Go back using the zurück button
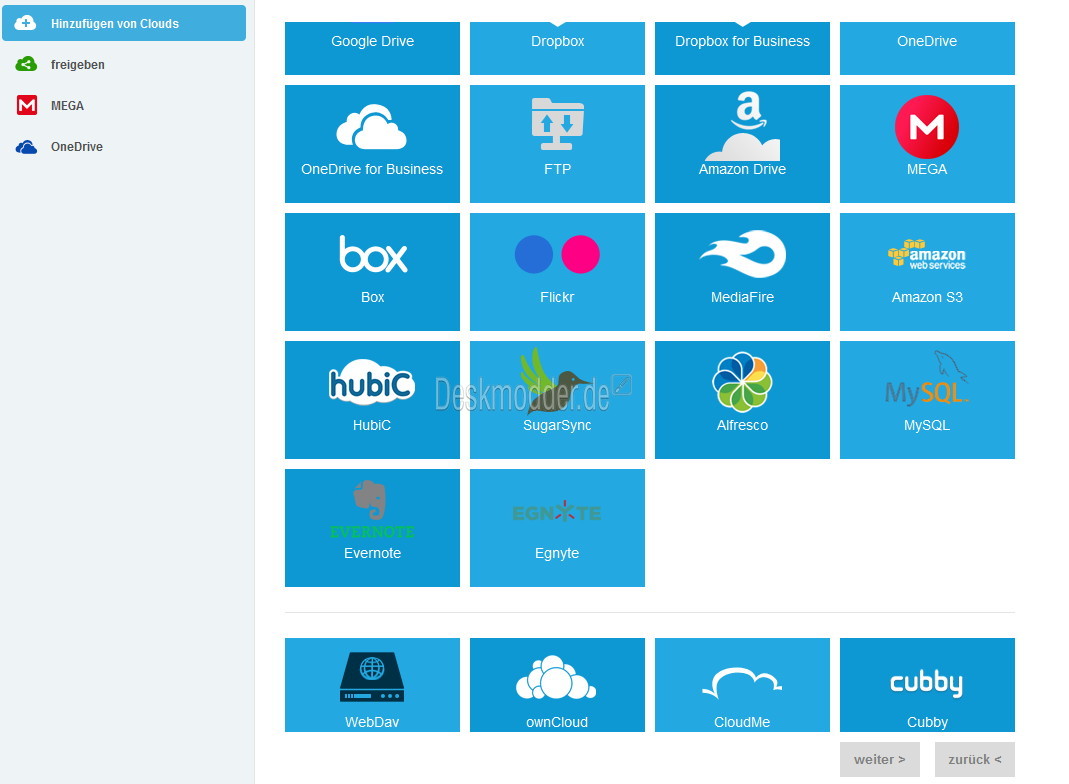This screenshot has width=1069, height=784. [975, 759]
